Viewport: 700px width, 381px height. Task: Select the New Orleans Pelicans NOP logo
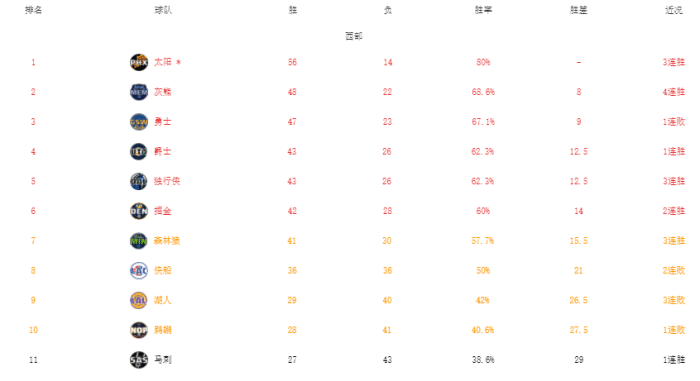pos(139,330)
